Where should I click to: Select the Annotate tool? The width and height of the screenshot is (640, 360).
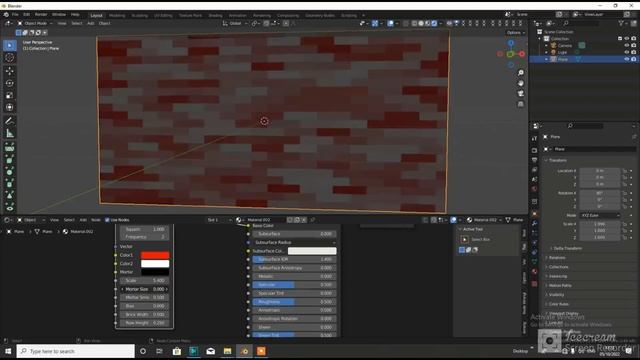[10, 121]
